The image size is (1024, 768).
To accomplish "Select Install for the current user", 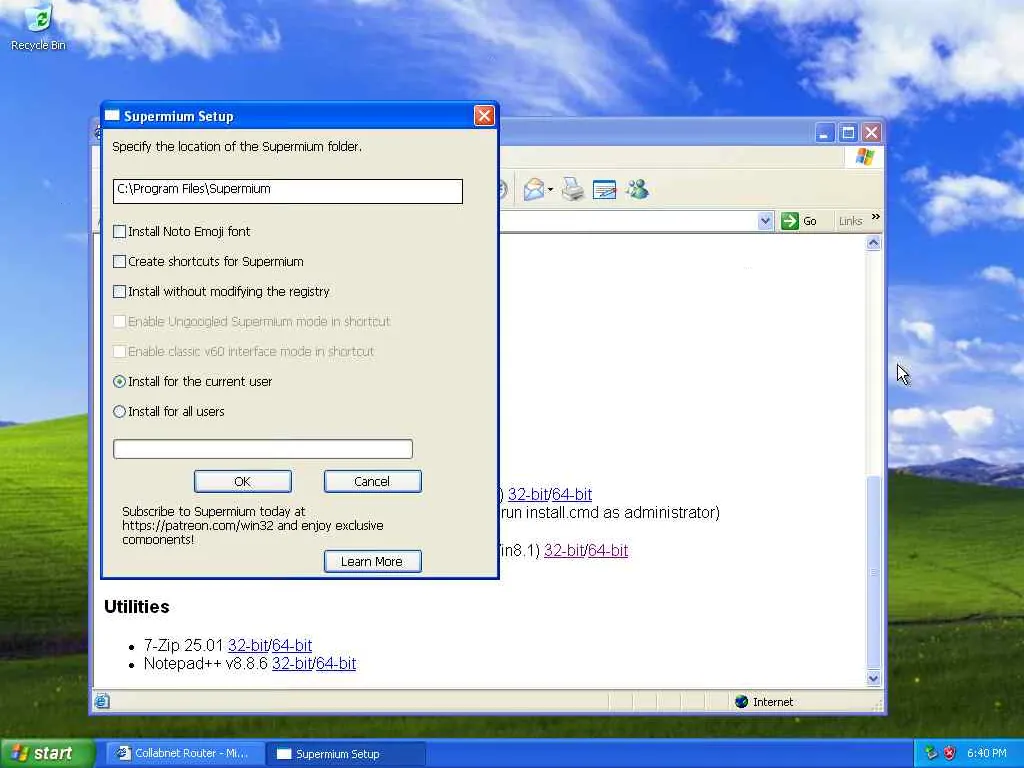I will (120, 381).
